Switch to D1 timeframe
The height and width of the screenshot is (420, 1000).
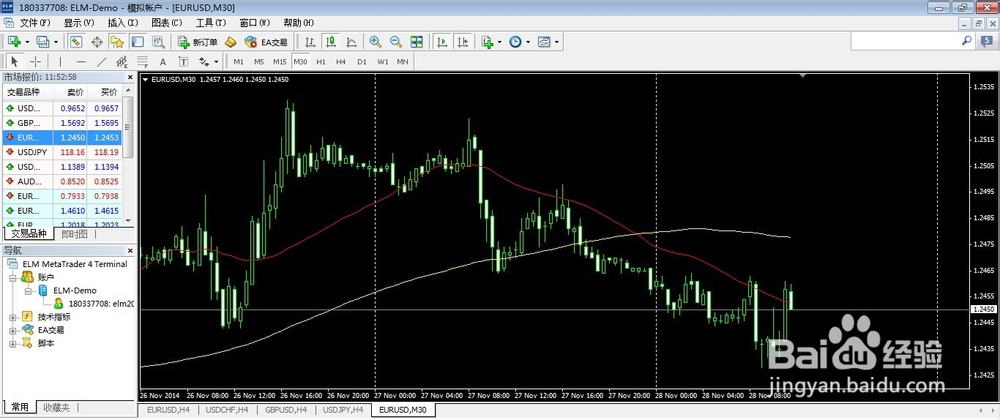362,62
